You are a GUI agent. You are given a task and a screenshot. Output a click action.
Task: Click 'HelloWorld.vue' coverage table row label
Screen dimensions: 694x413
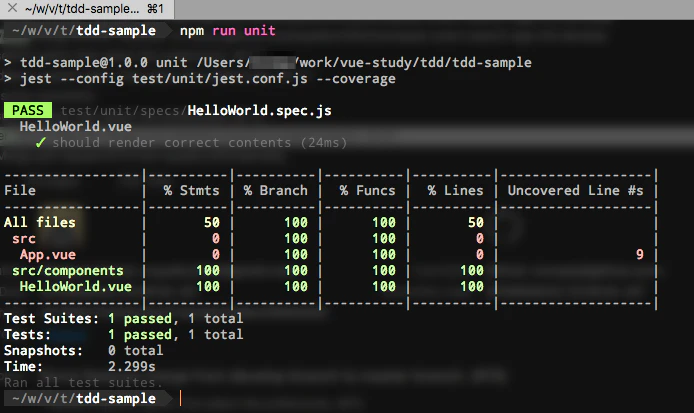[x=76, y=286]
